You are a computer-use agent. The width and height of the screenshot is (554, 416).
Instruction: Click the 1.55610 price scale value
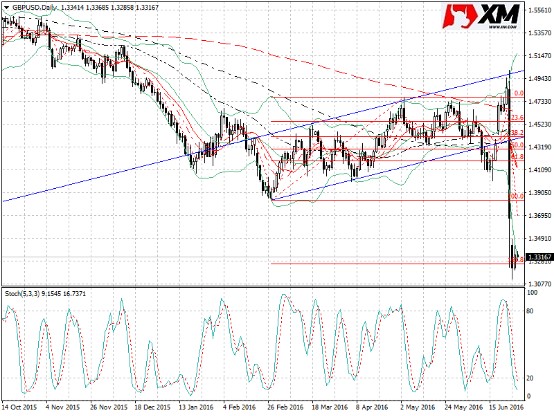540,10
